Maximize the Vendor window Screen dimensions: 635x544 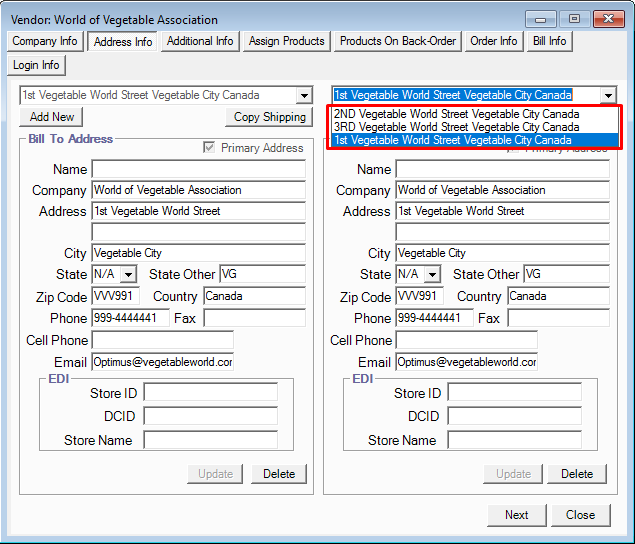574,19
